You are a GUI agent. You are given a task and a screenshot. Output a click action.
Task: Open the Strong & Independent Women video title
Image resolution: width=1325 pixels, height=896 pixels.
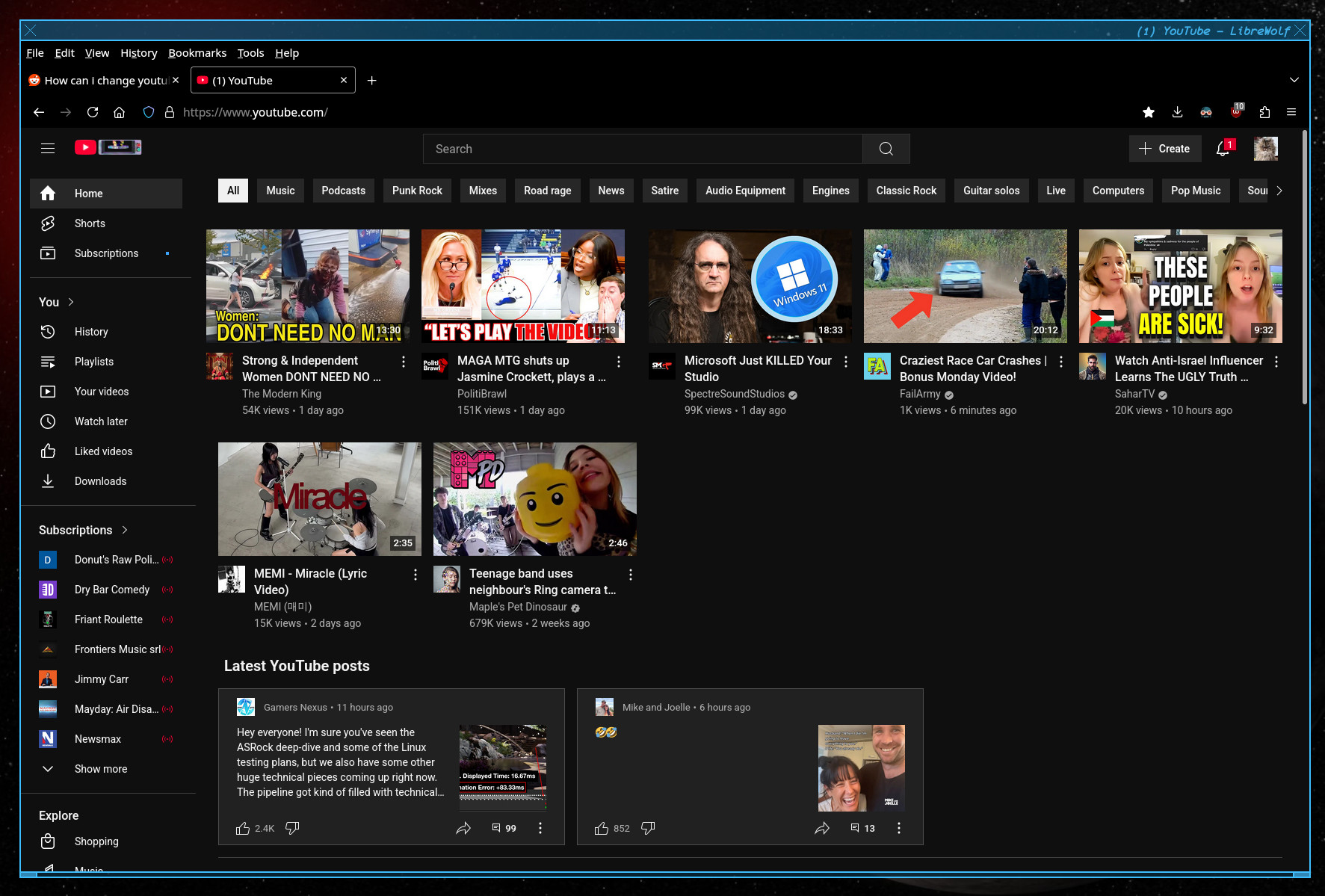pyautogui.click(x=312, y=368)
